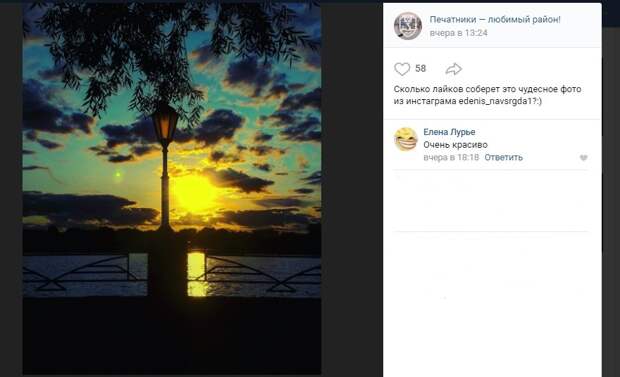Close viewer via dark strip right of panel

(611, 190)
